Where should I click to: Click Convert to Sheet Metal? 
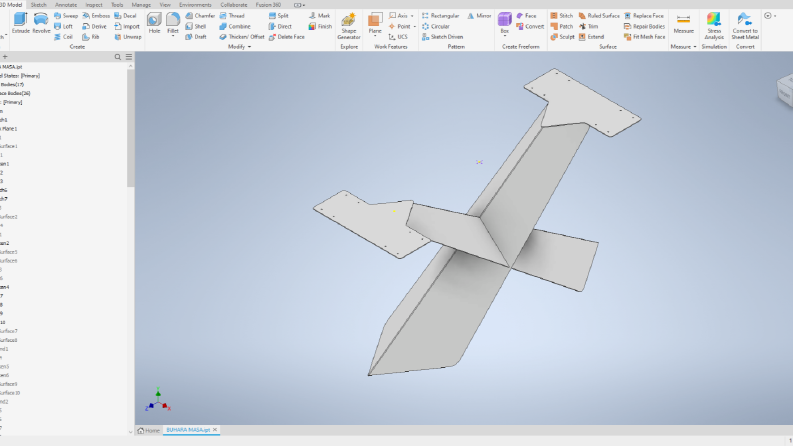pos(745,26)
